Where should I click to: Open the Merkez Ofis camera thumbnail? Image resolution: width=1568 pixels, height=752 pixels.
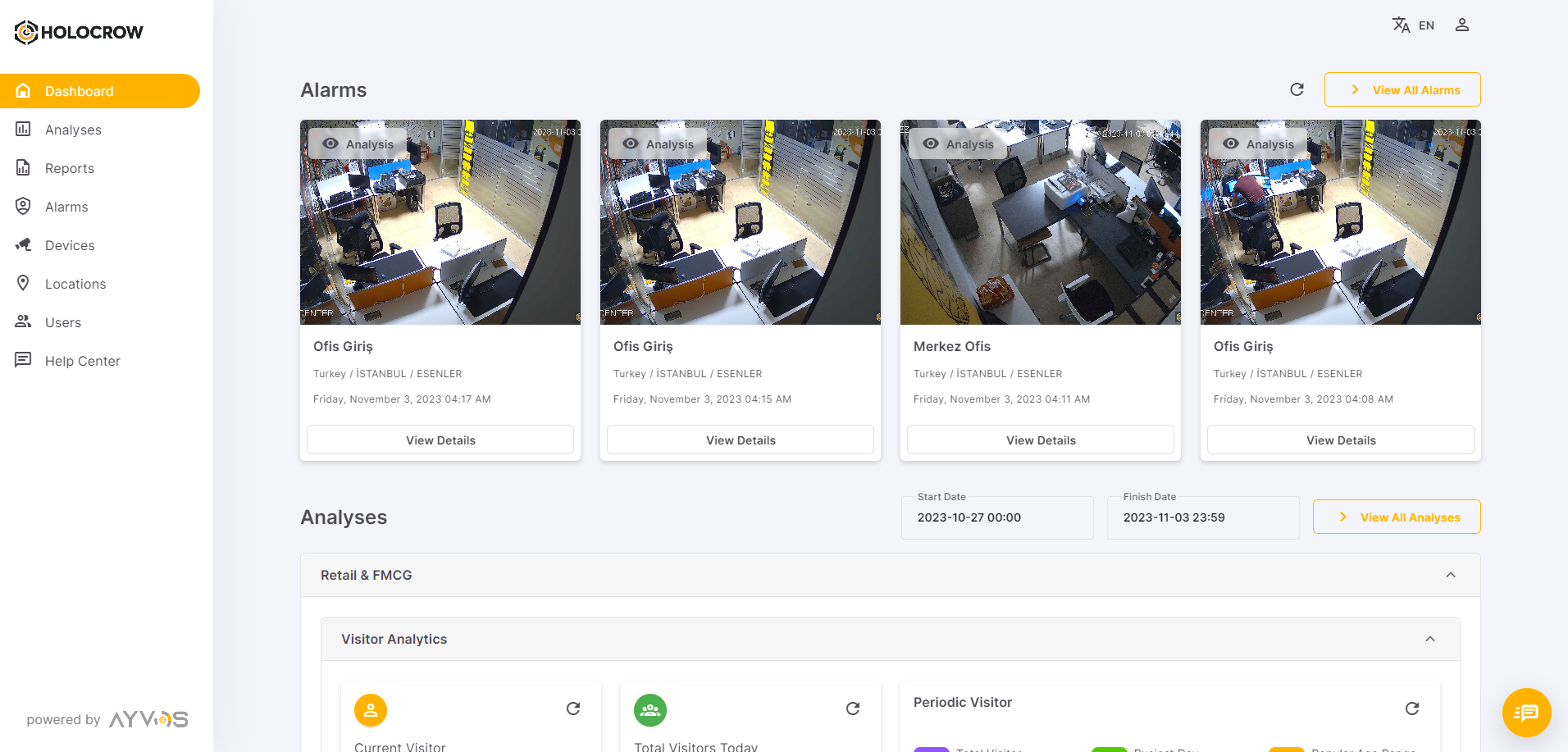click(x=1041, y=222)
